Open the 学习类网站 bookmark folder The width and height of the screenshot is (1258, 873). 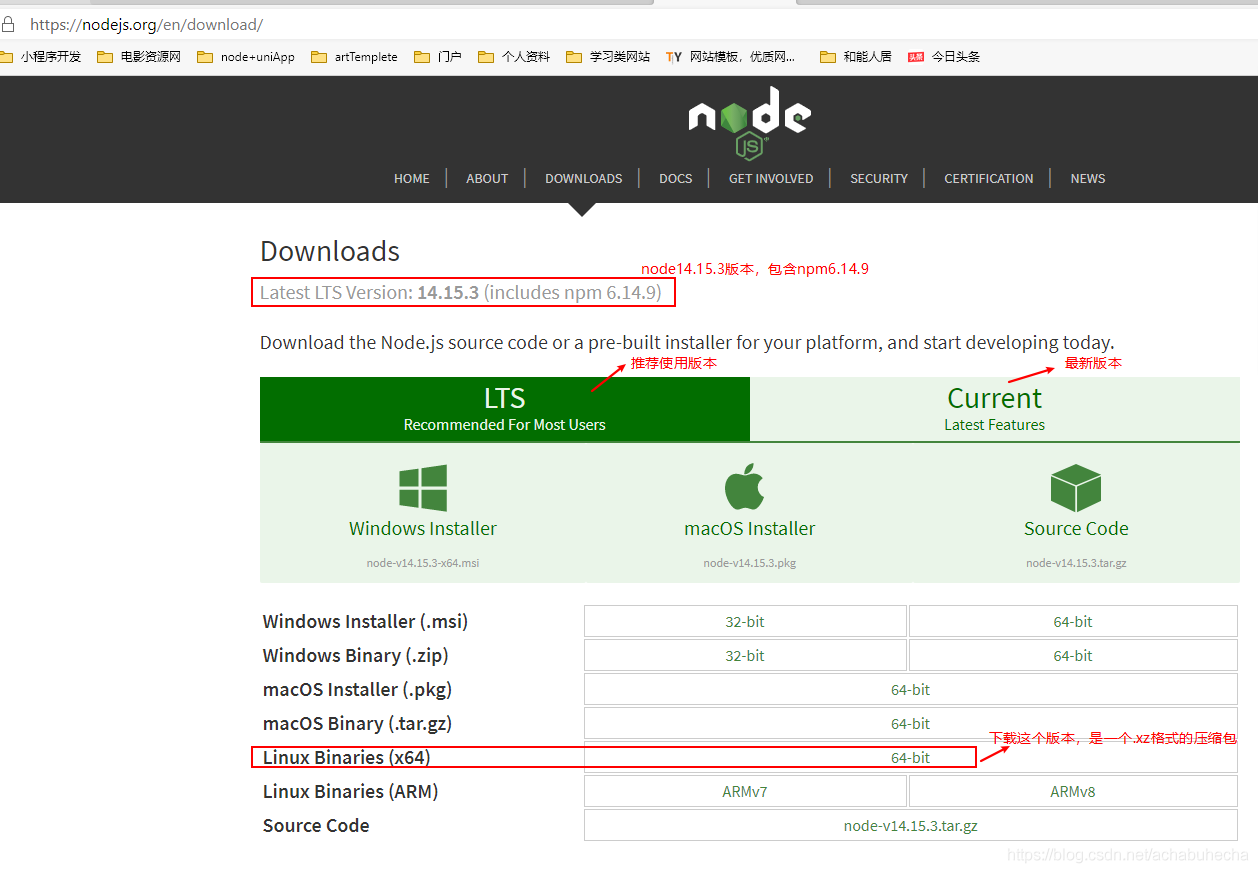coord(608,57)
